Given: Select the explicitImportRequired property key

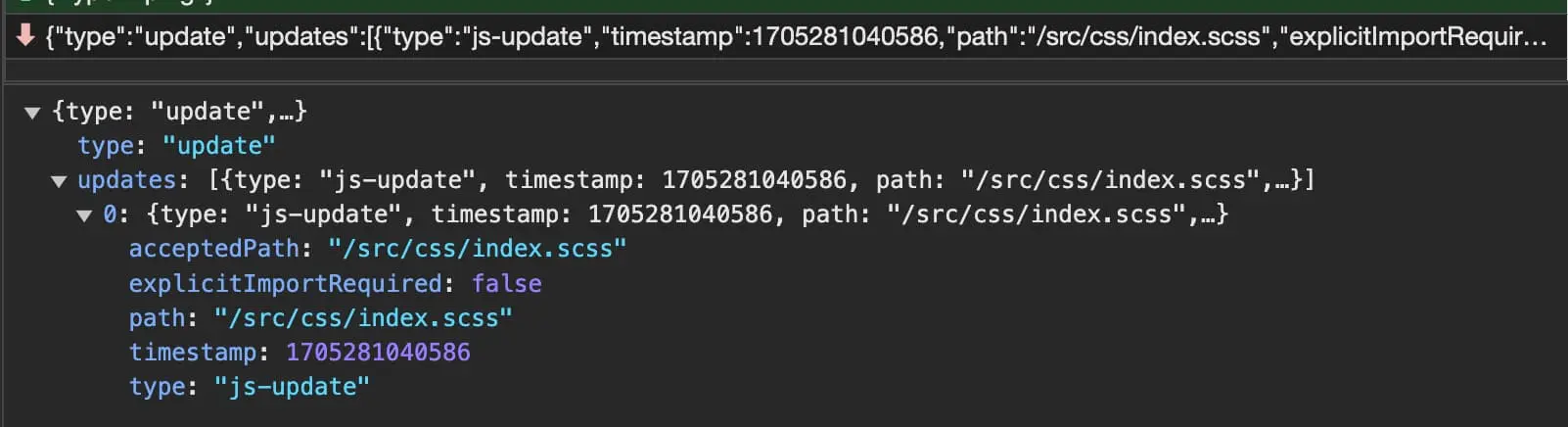Looking at the screenshot, I should pos(285,284).
